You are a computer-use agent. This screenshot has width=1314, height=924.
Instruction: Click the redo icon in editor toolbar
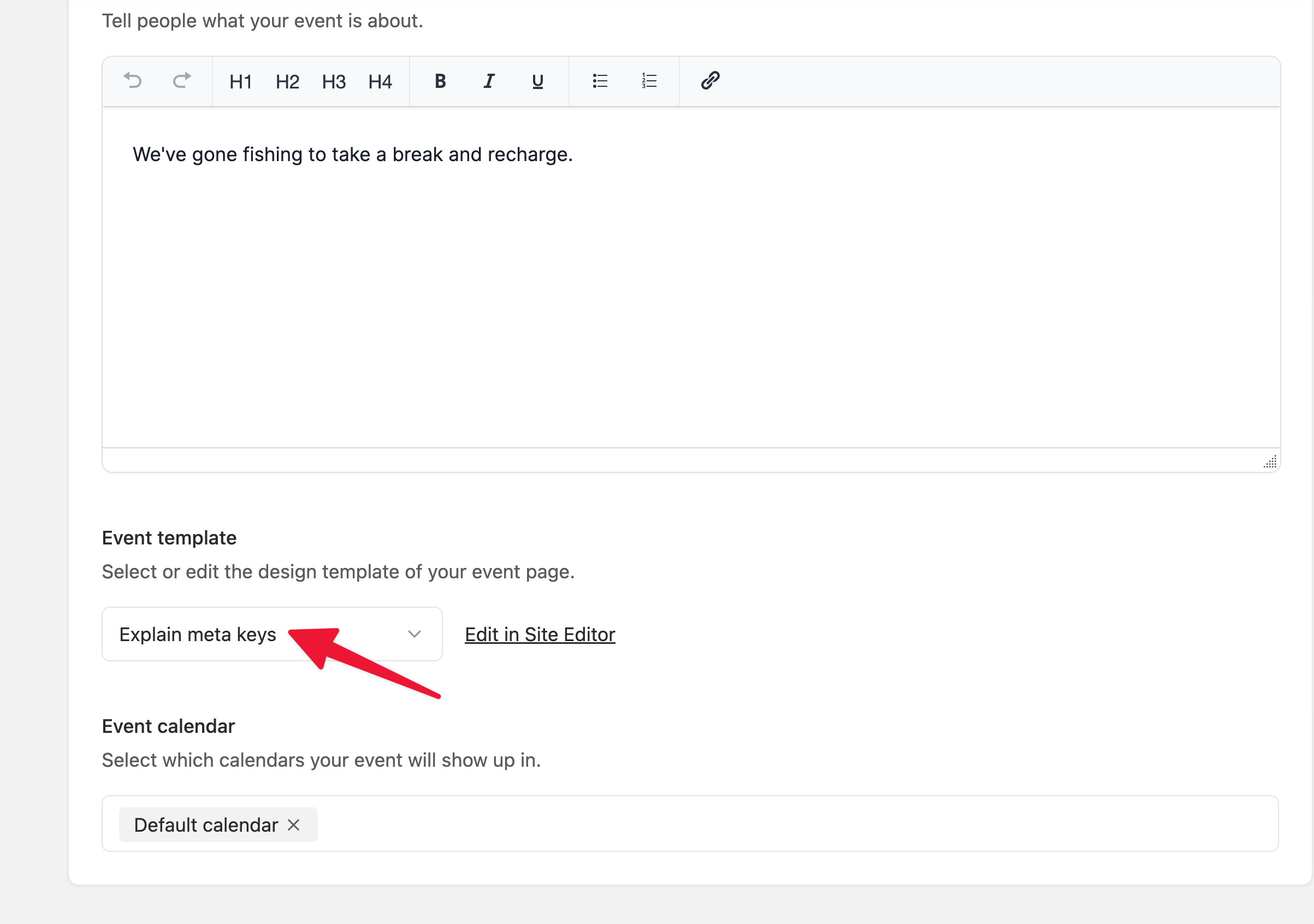181,81
